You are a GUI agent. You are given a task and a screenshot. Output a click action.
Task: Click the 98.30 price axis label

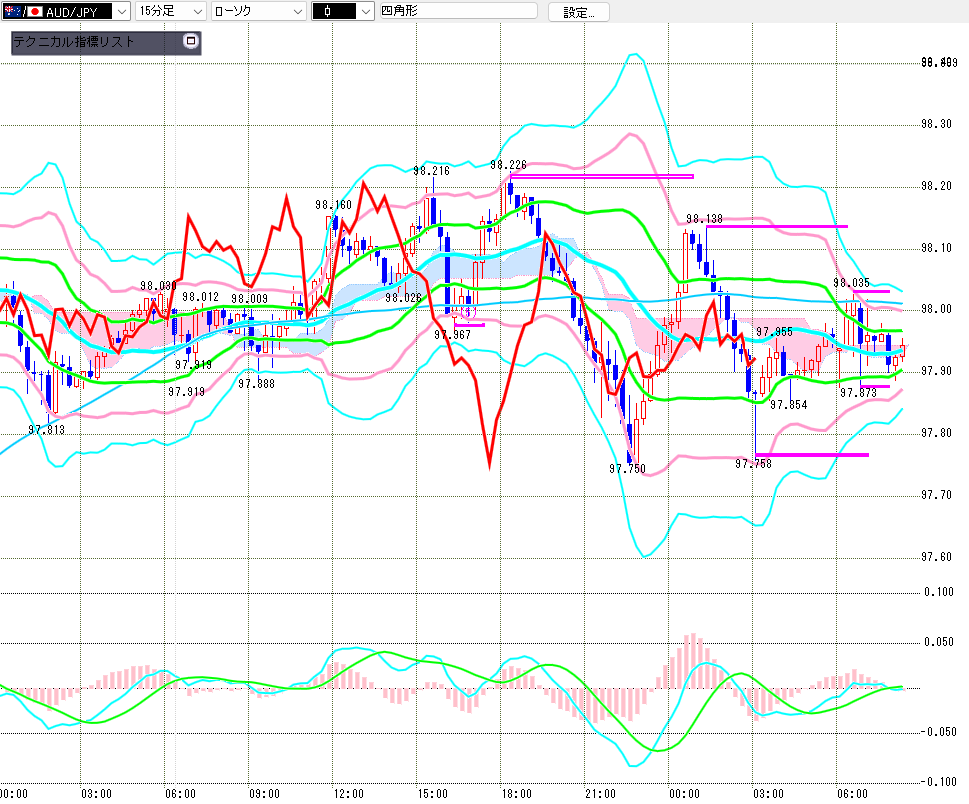tap(936, 124)
